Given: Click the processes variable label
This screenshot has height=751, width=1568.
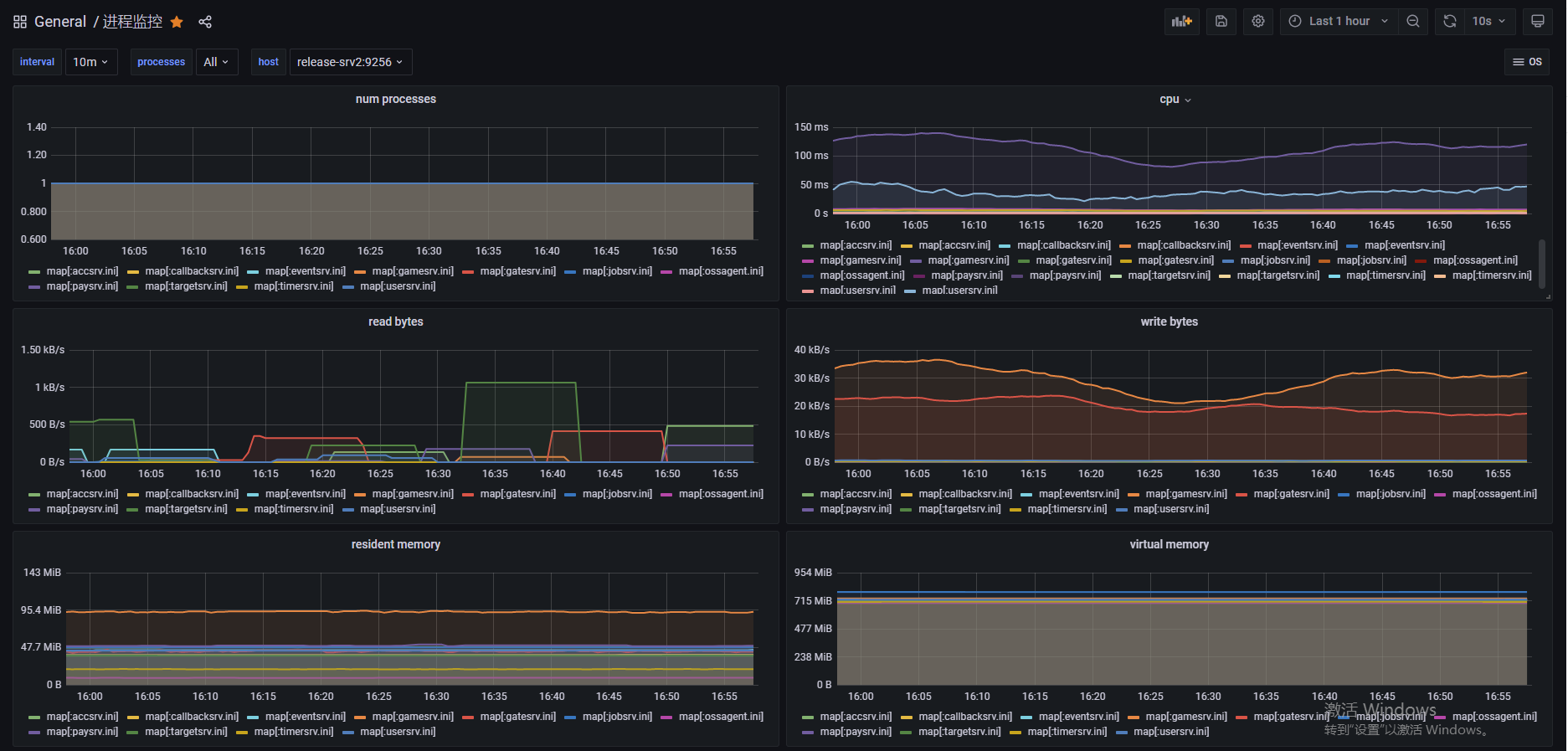Looking at the screenshot, I should point(161,62).
